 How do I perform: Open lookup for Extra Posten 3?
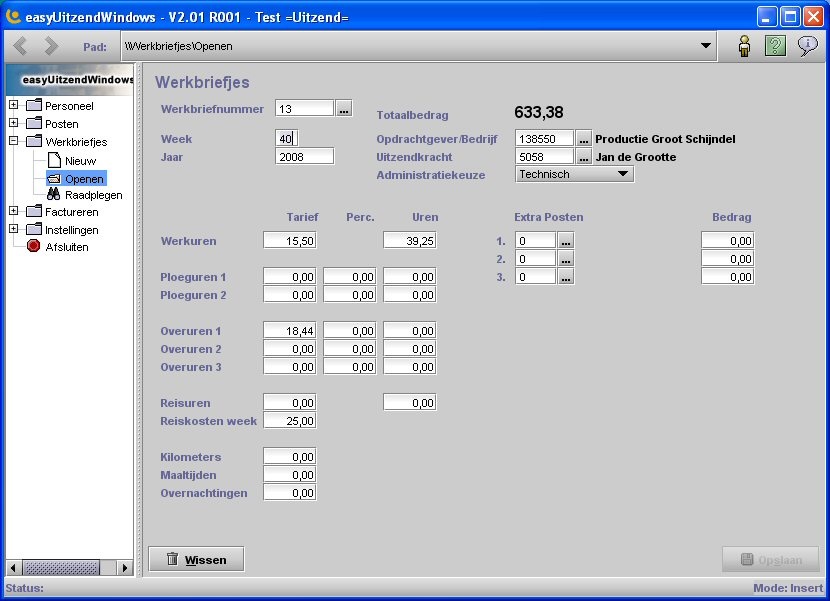point(566,276)
